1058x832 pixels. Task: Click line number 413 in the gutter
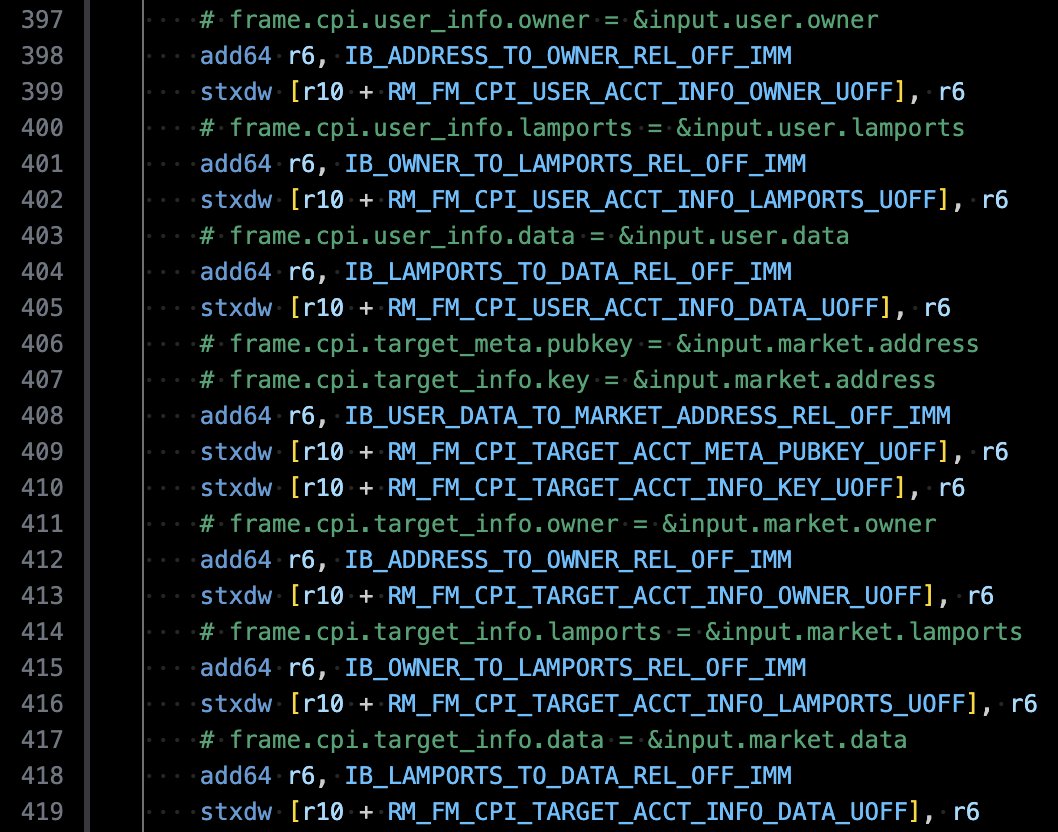(x=42, y=595)
